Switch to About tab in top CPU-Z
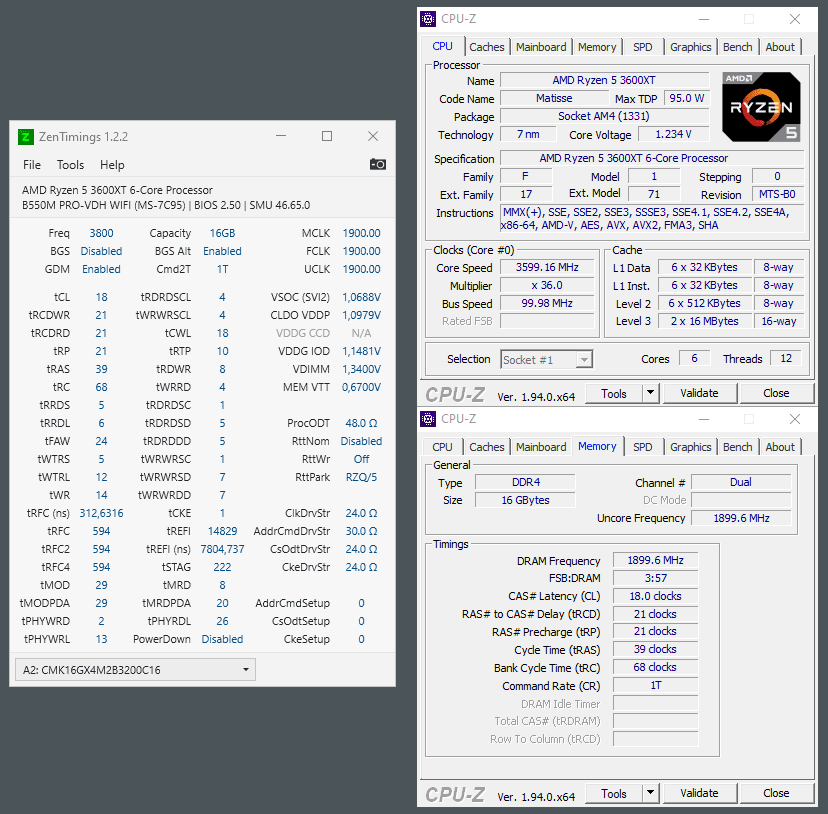Viewport: 828px width, 814px height. [x=780, y=47]
